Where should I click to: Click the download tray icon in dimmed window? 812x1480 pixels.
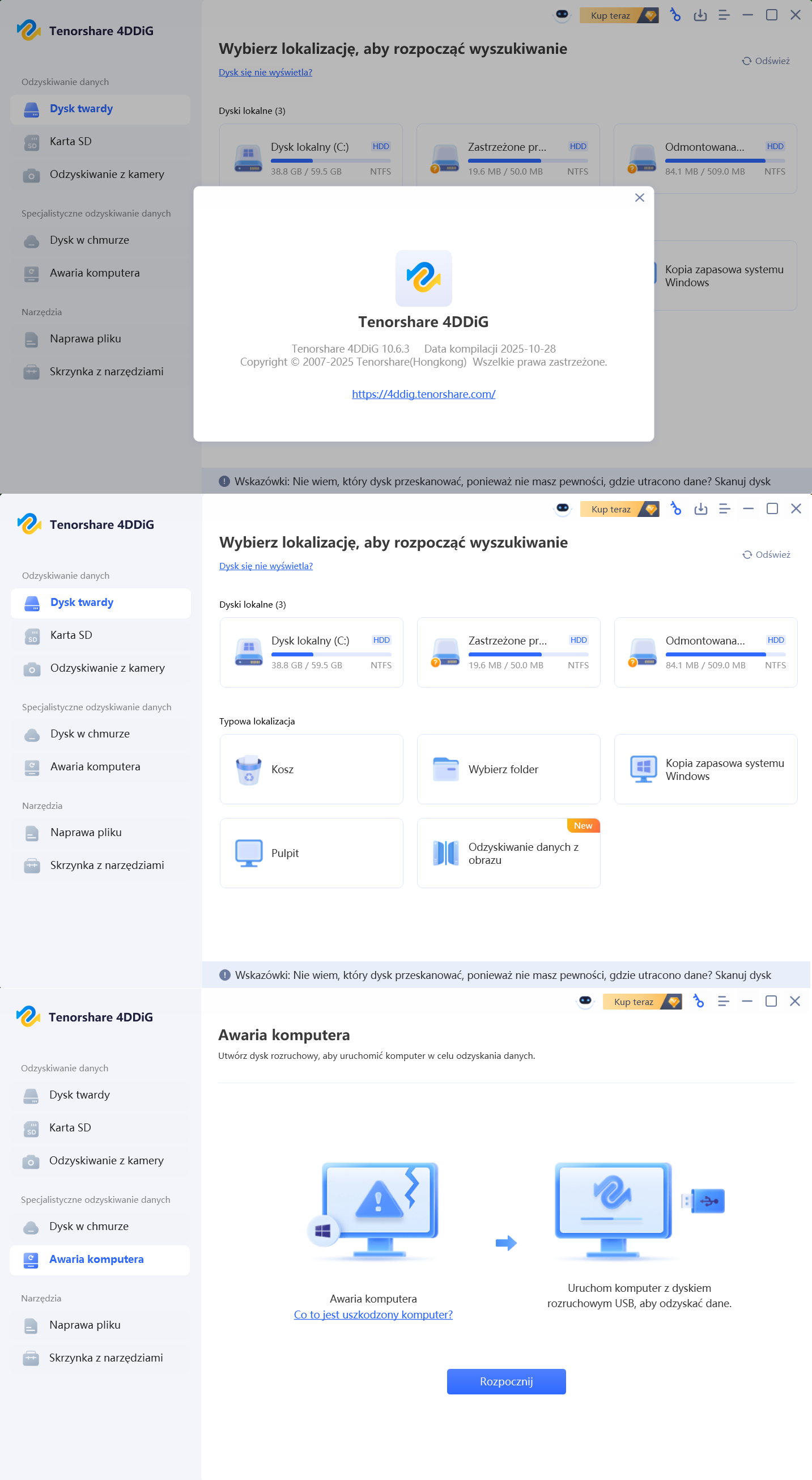[x=700, y=15]
